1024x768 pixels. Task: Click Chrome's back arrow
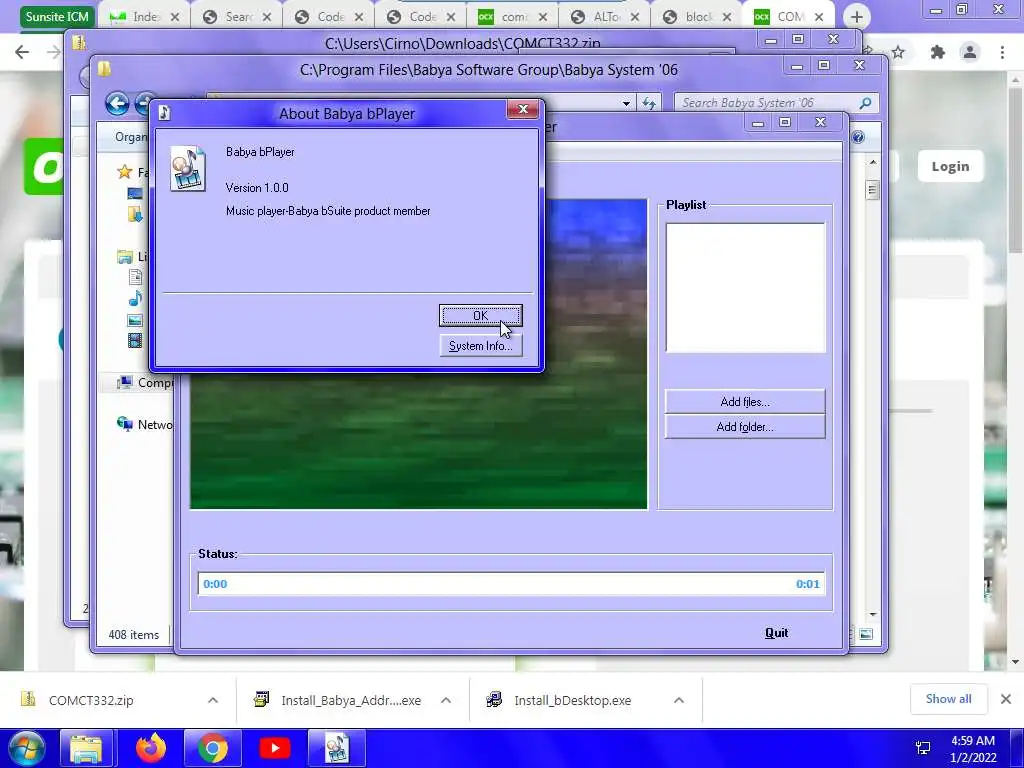click(22, 52)
